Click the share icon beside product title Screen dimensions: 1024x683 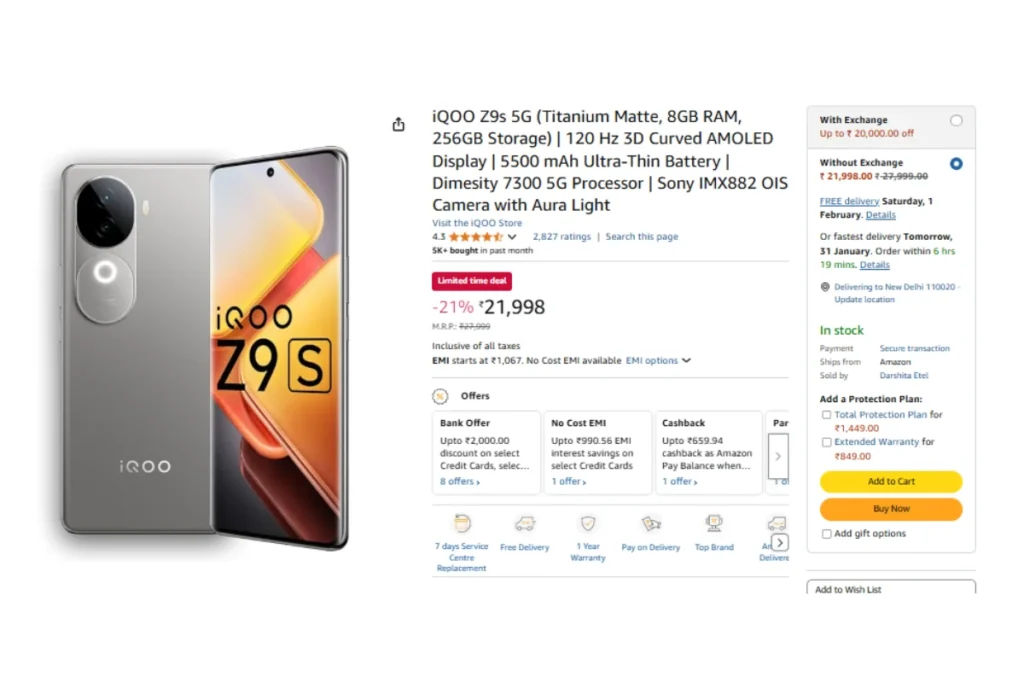(398, 124)
